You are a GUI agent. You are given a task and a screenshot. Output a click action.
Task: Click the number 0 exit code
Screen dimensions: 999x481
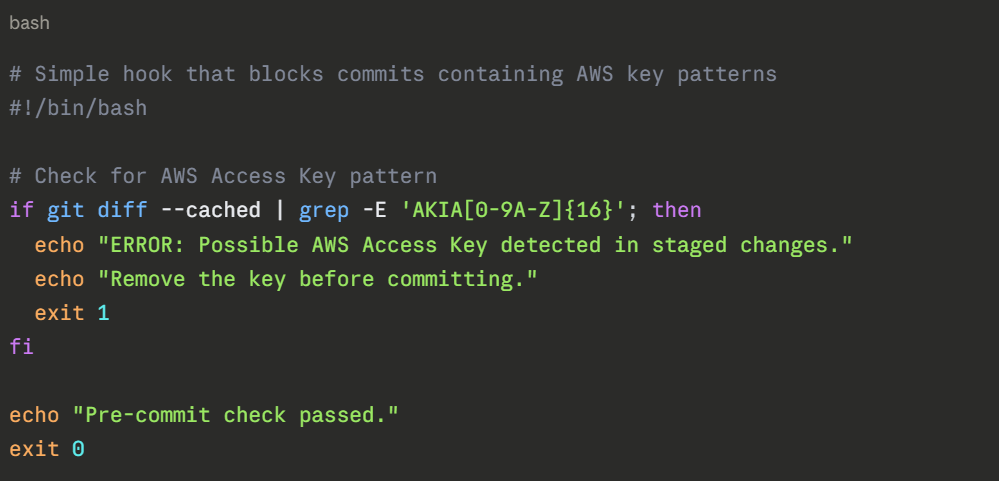coord(78,449)
